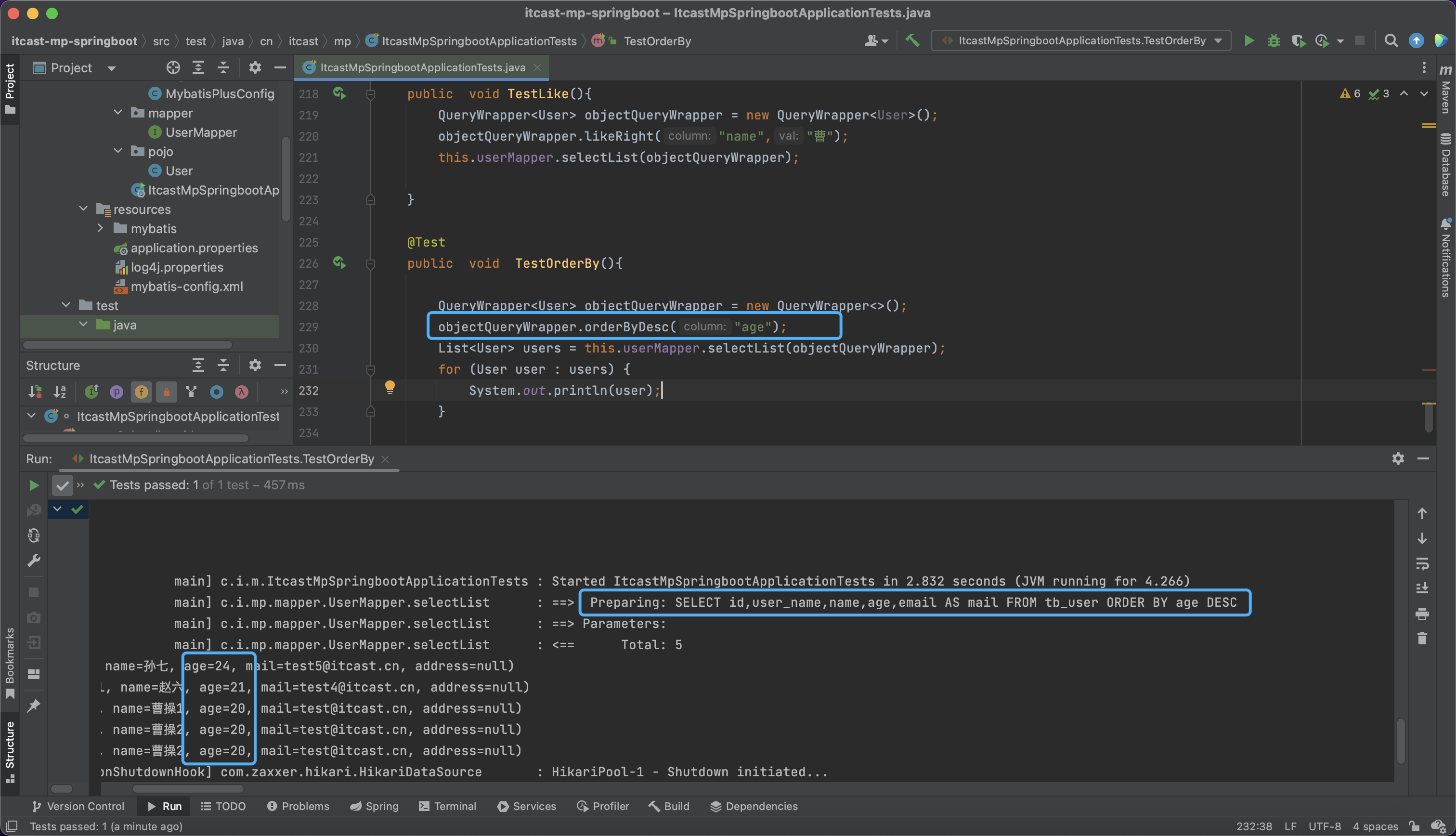The height and width of the screenshot is (836, 1456).
Task: Expand the mybatis folder
Action: click(101, 229)
